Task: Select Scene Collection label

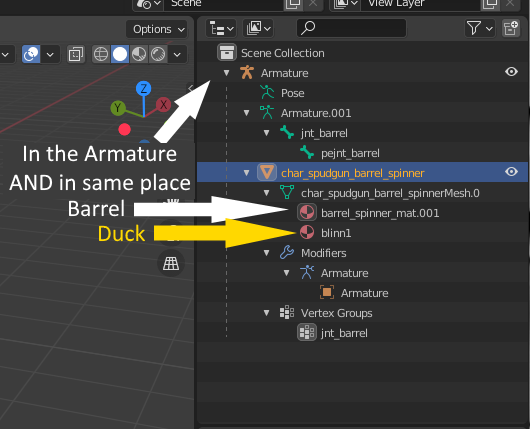Action: pos(283,53)
